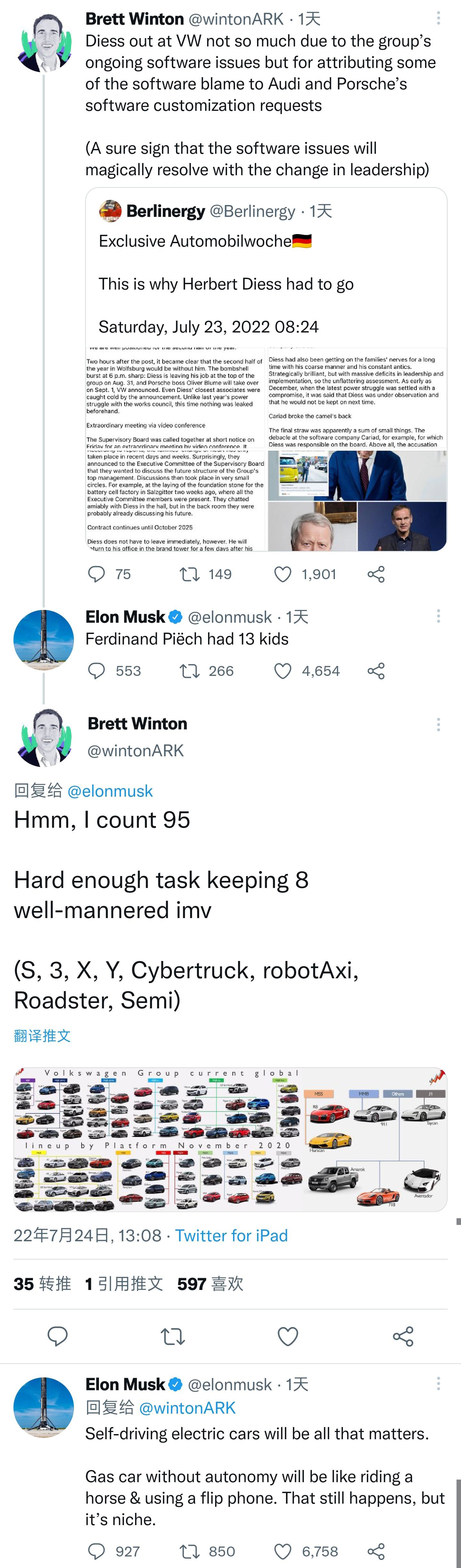Retweet the main Brett Winton tweet
461x1568 pixels.
coord(173,1337)
